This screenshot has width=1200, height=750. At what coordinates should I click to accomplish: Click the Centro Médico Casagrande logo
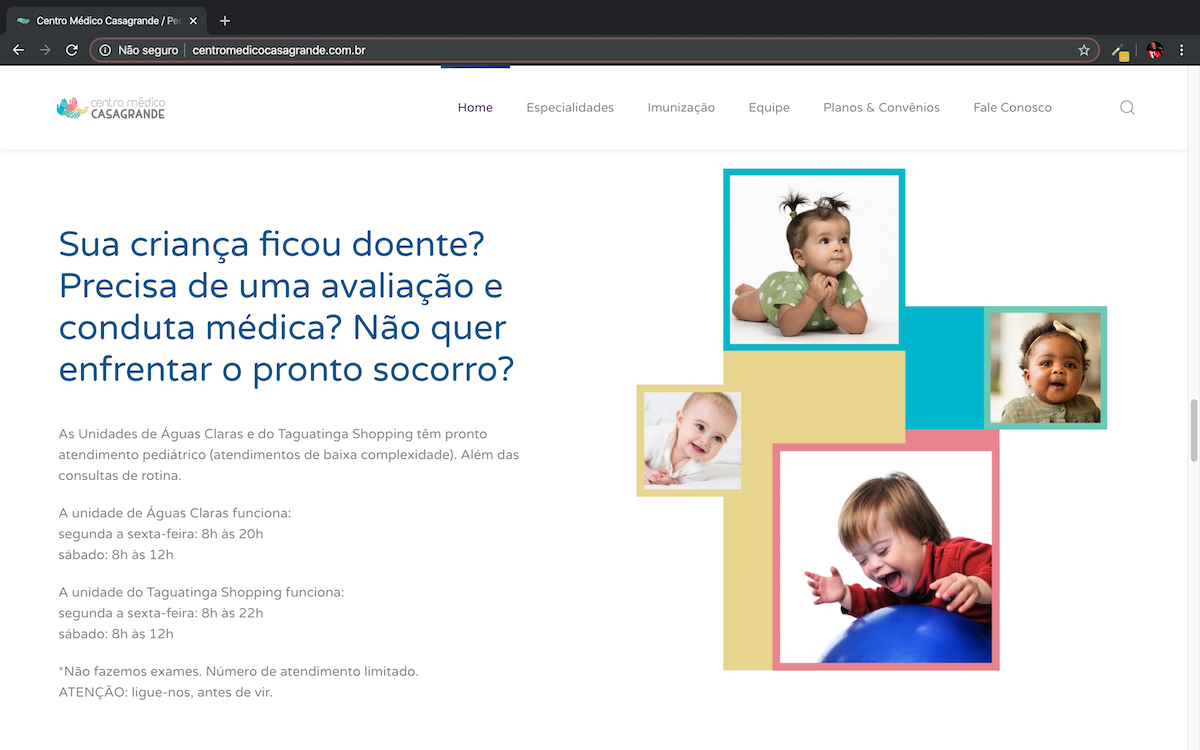(111, 108)
